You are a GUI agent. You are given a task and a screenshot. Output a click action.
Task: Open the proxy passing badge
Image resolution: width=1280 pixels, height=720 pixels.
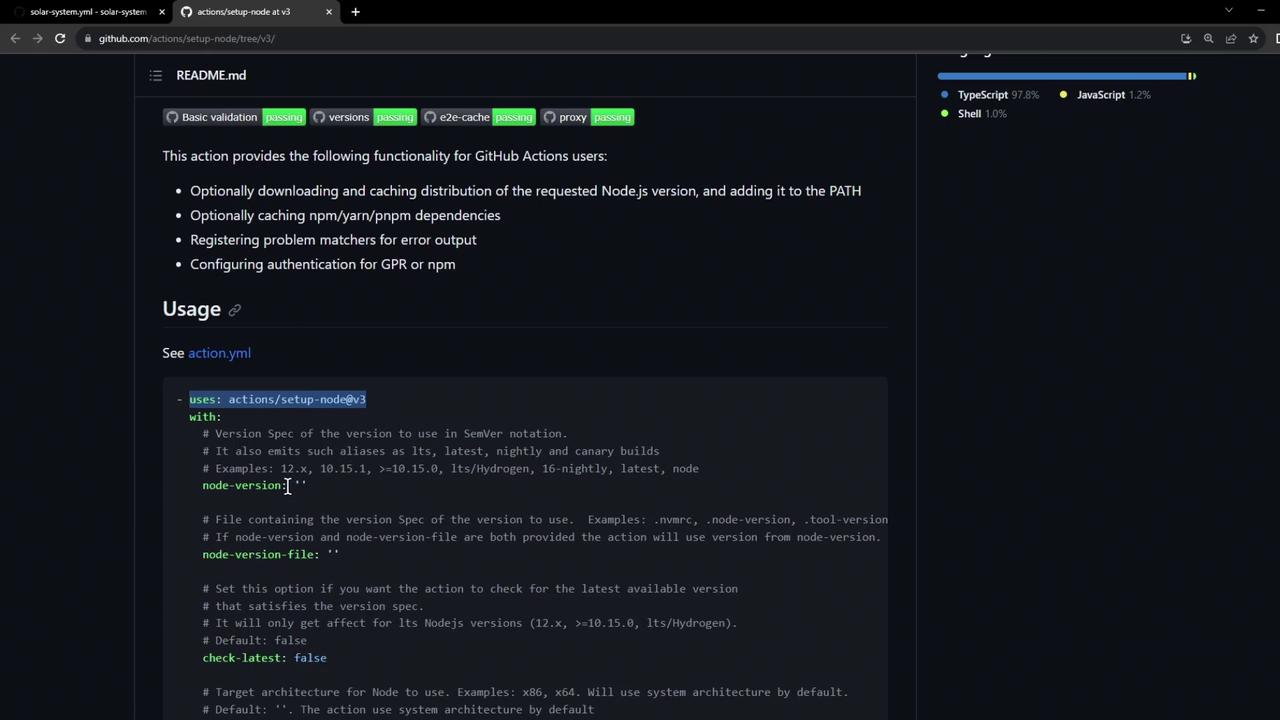[587, 117]
